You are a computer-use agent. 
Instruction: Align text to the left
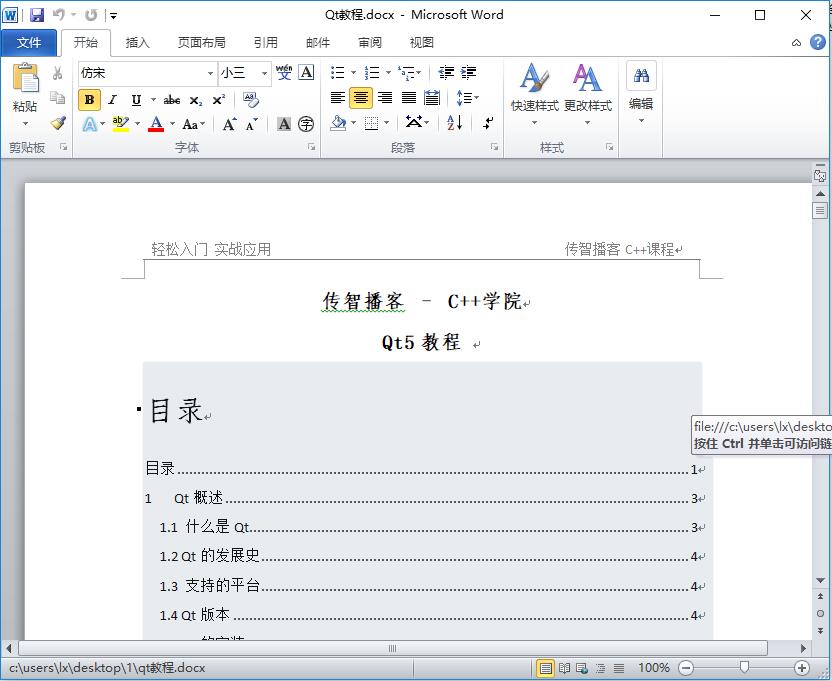[337, 98]
